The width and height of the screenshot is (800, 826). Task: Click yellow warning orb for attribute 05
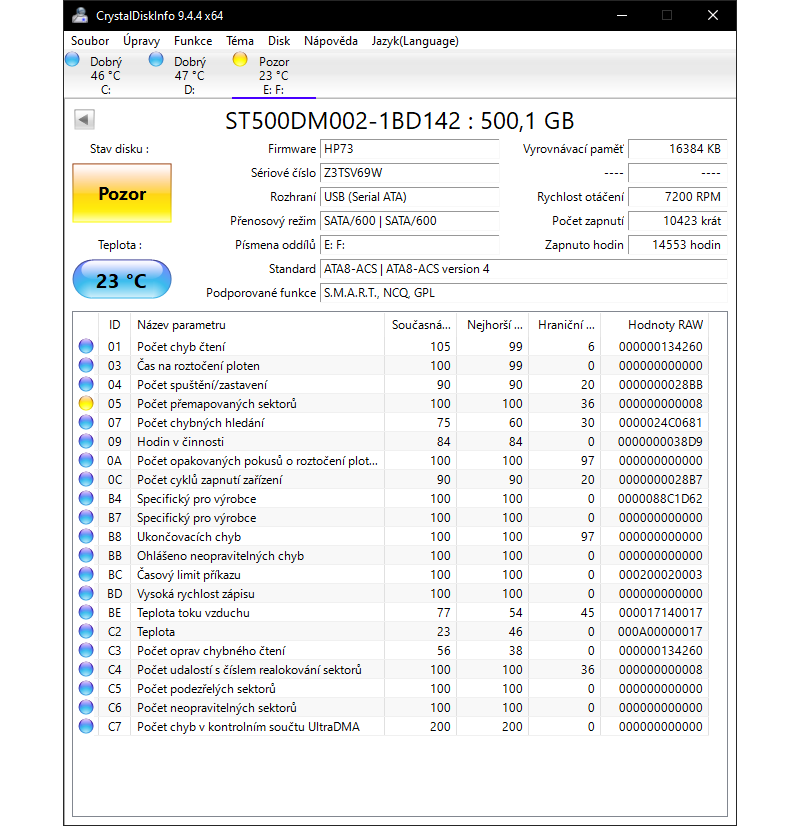[86, 403]
